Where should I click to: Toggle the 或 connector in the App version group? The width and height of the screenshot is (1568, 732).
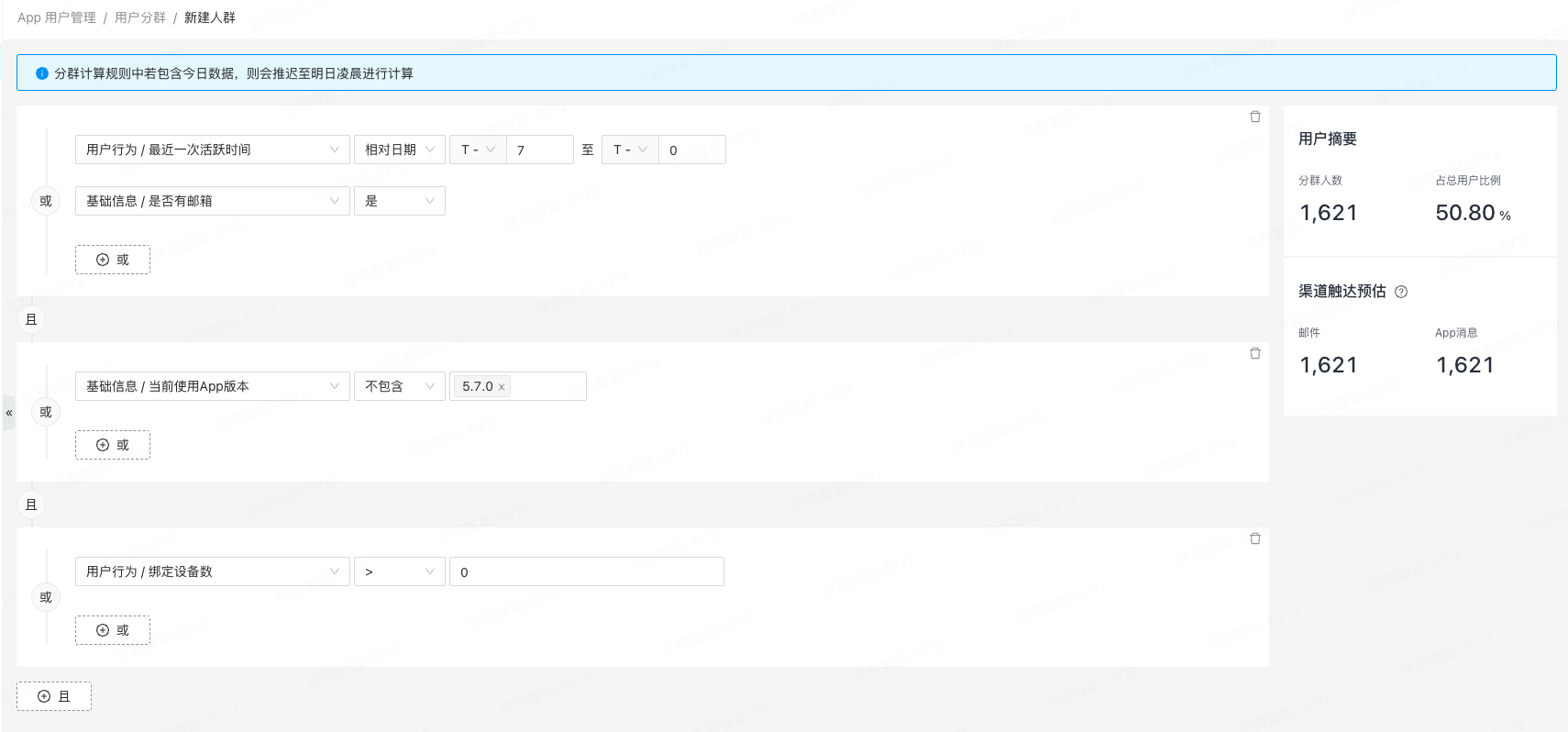pos(46,412)
